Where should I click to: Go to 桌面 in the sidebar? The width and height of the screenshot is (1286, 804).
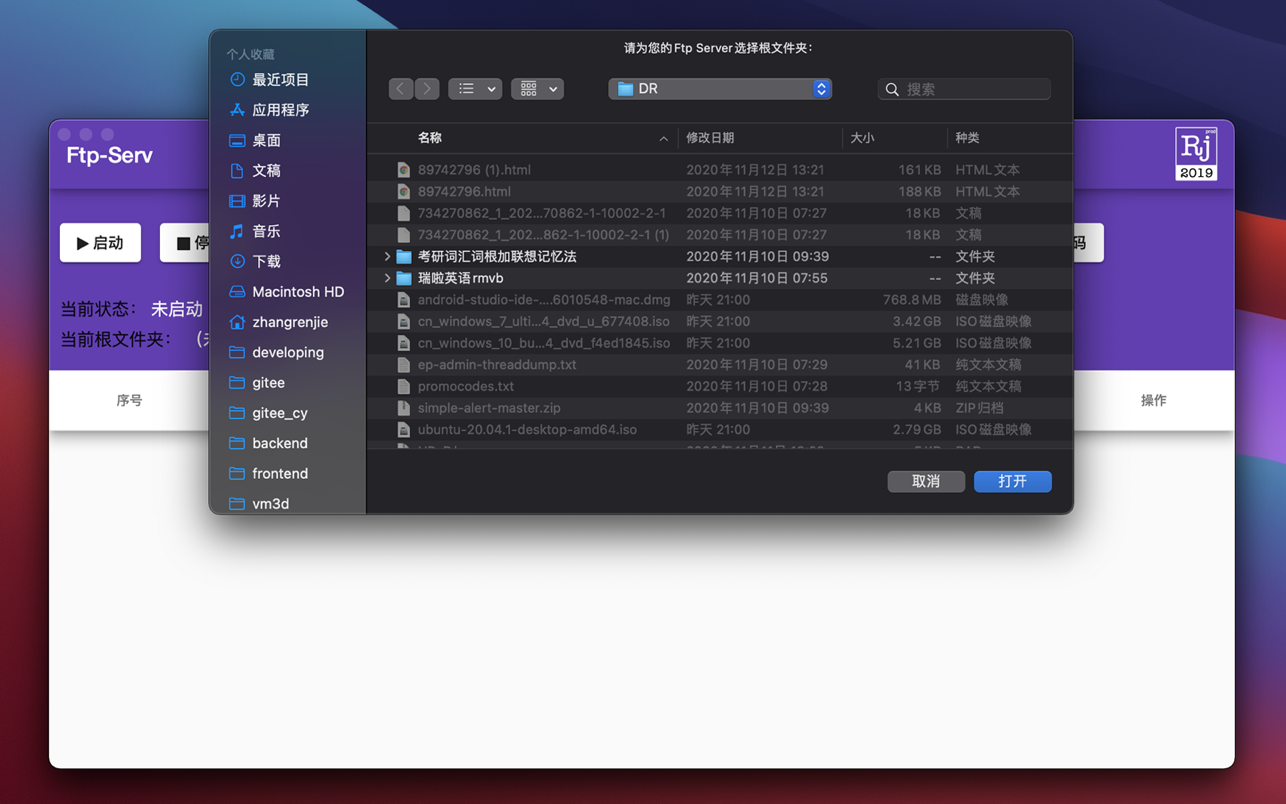(266, 141)
